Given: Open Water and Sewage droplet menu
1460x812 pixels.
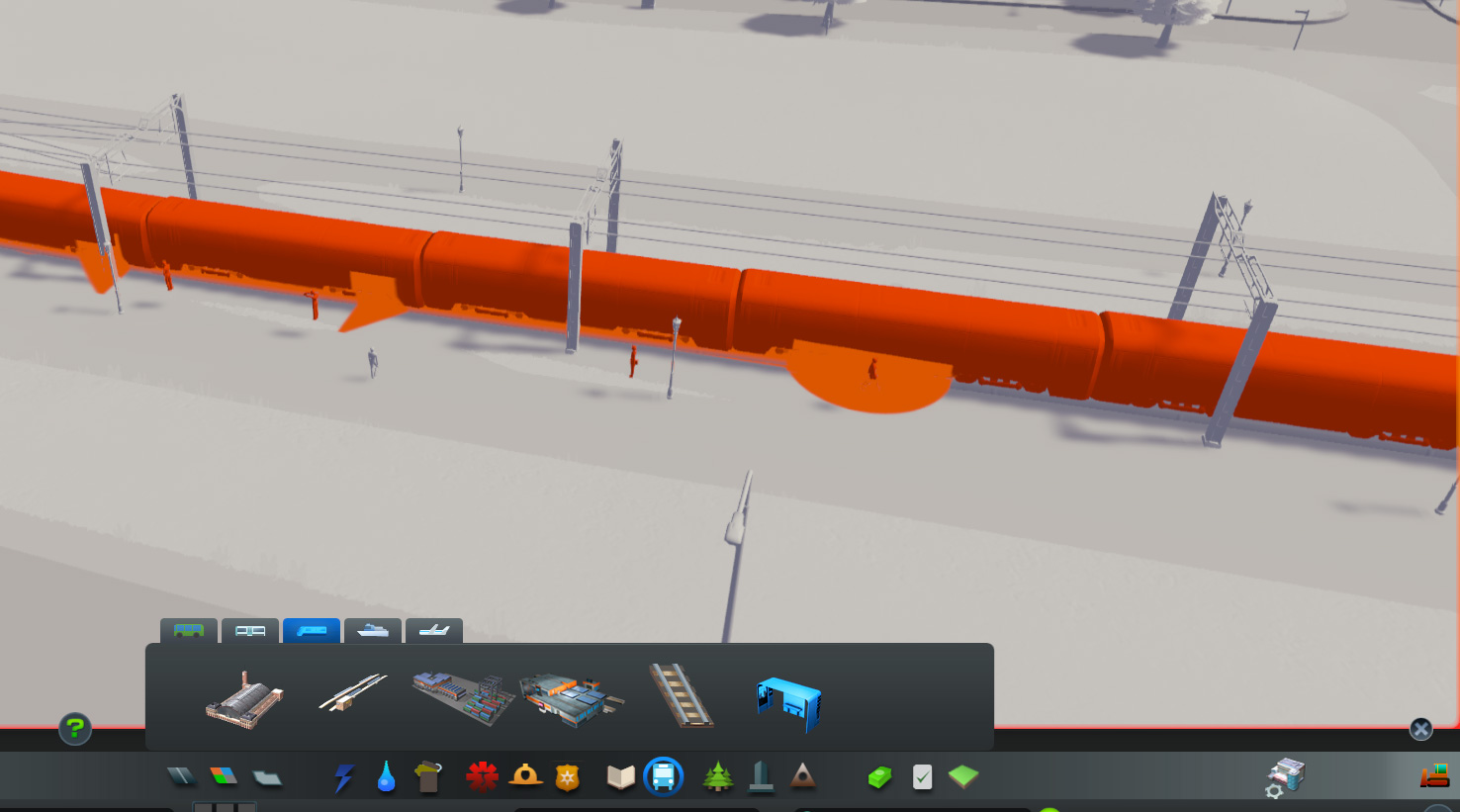Looking at the screenshot, I should point(386,777).
